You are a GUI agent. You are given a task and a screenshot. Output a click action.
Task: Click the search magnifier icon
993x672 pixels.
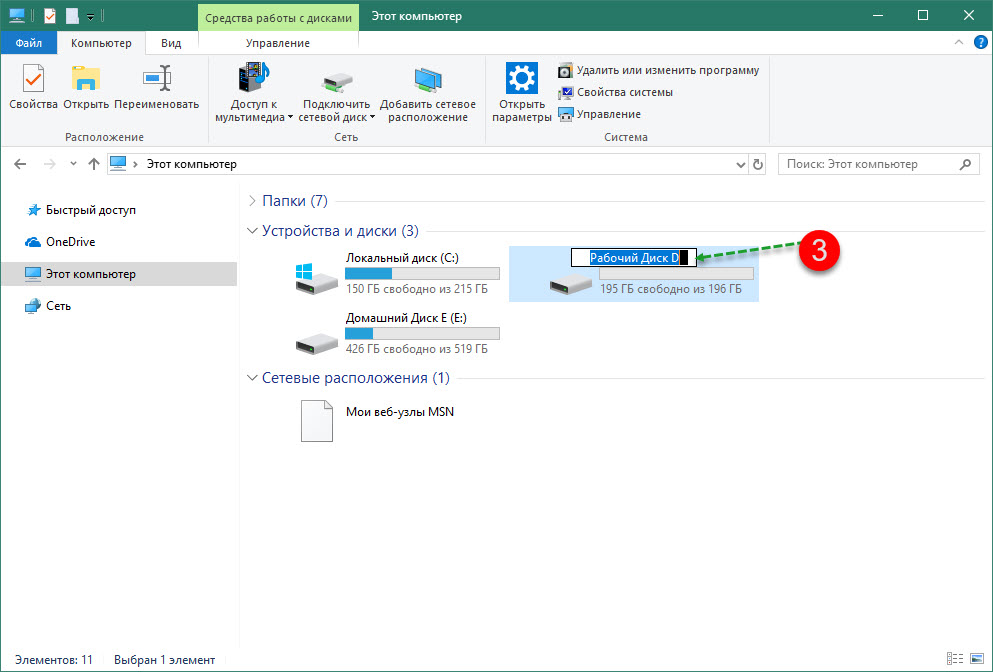(965, 164)
